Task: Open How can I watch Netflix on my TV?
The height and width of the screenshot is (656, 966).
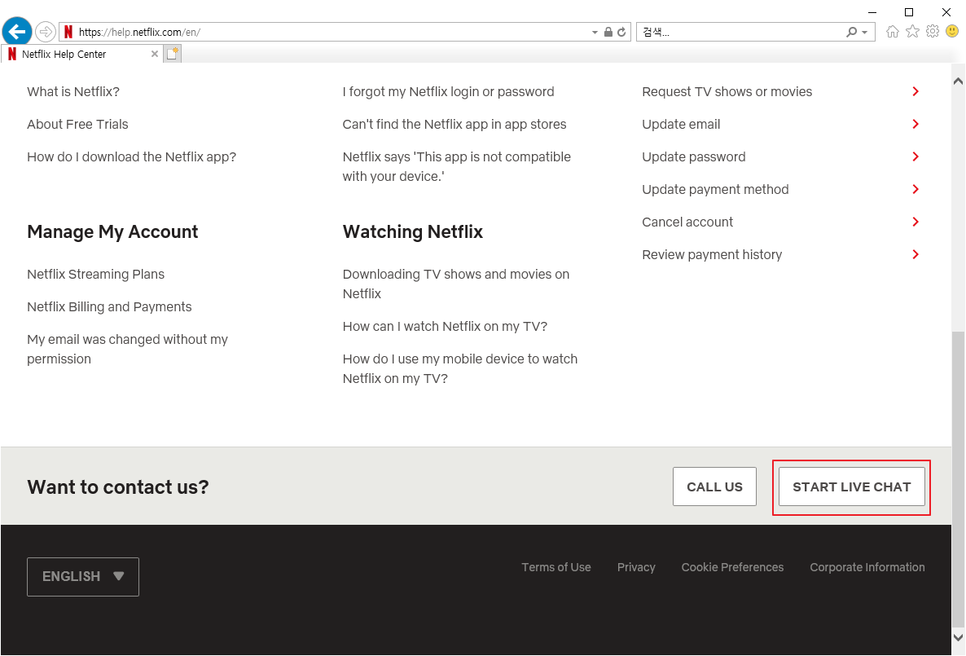Action: click(x=445, y=326)
